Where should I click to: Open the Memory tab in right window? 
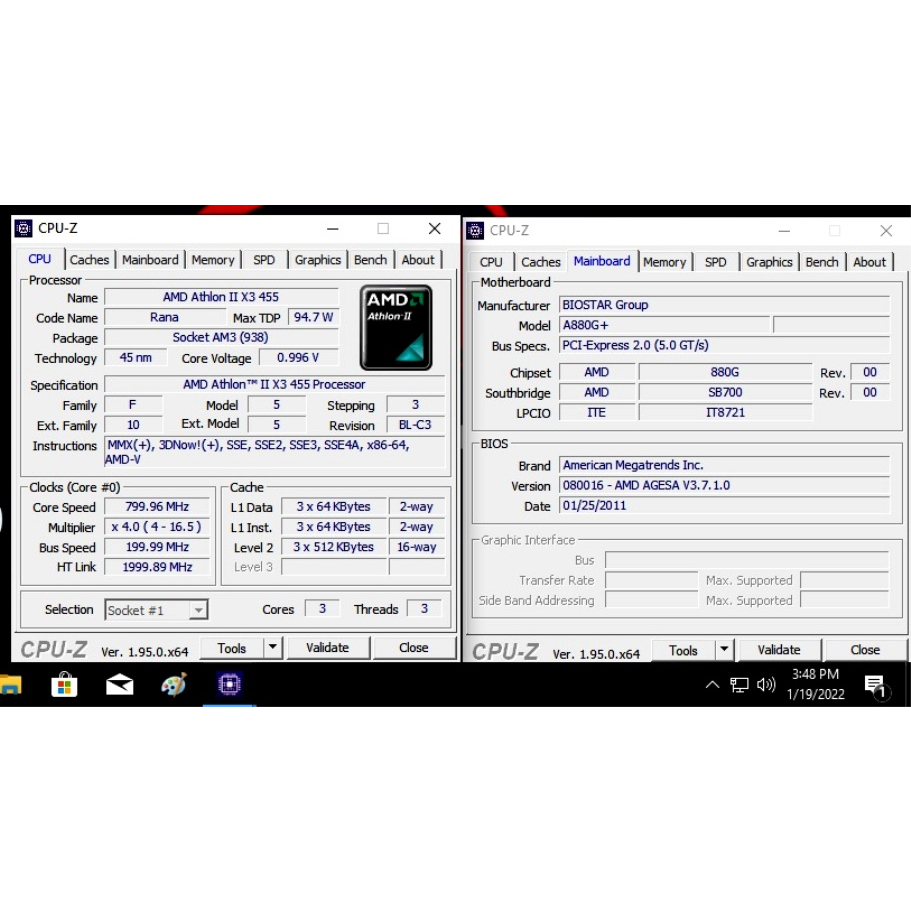[x=664, y=262]
